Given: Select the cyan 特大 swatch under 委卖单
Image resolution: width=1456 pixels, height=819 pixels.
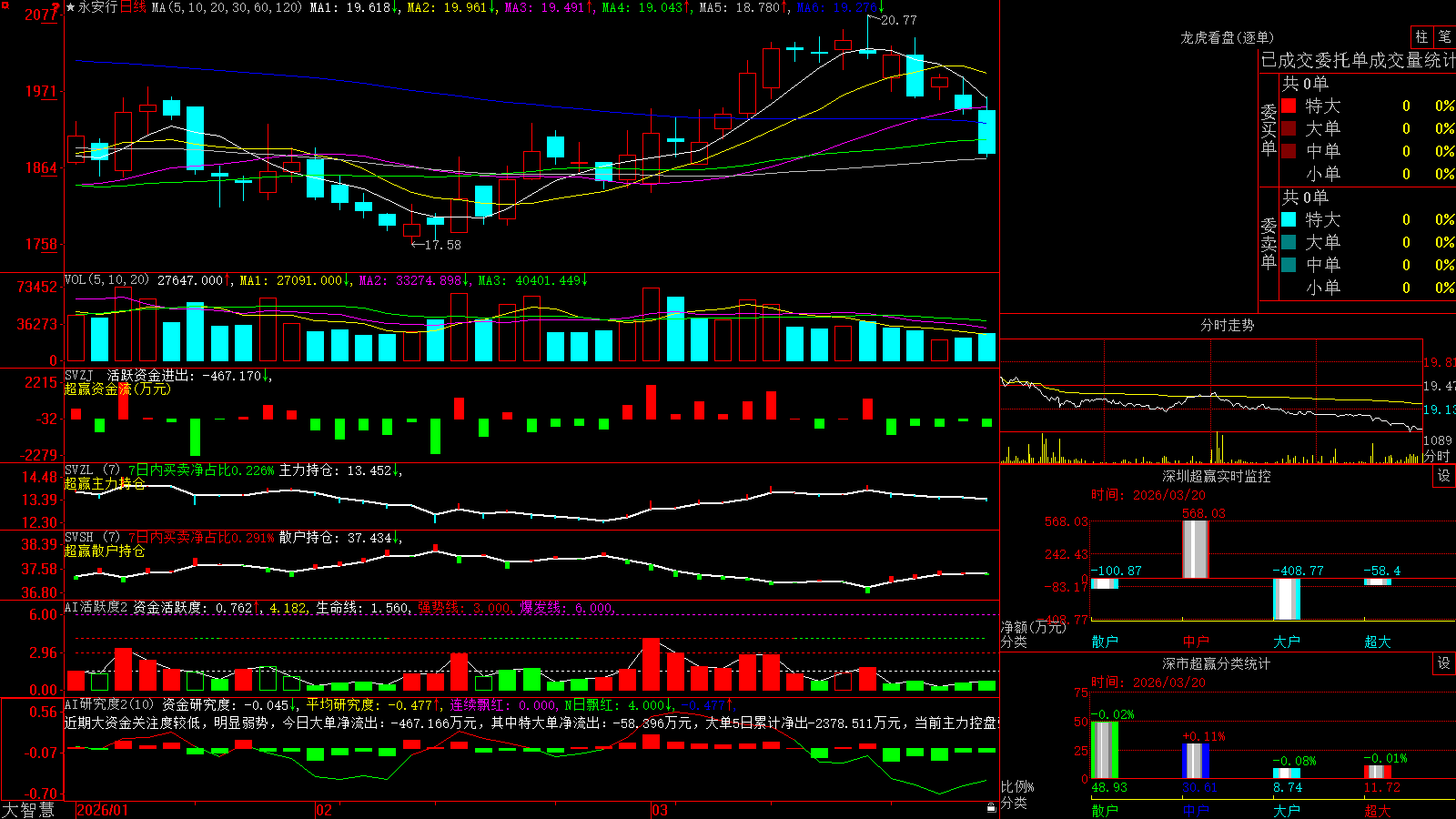Looking at the screenshot, I should coord(1289,219).
